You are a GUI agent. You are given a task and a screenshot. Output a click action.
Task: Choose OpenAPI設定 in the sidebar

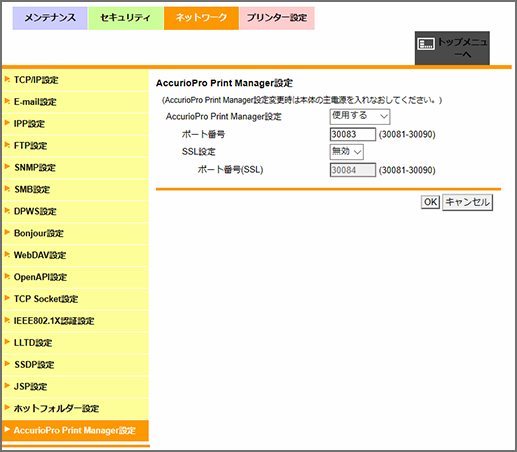click(75, 277)
